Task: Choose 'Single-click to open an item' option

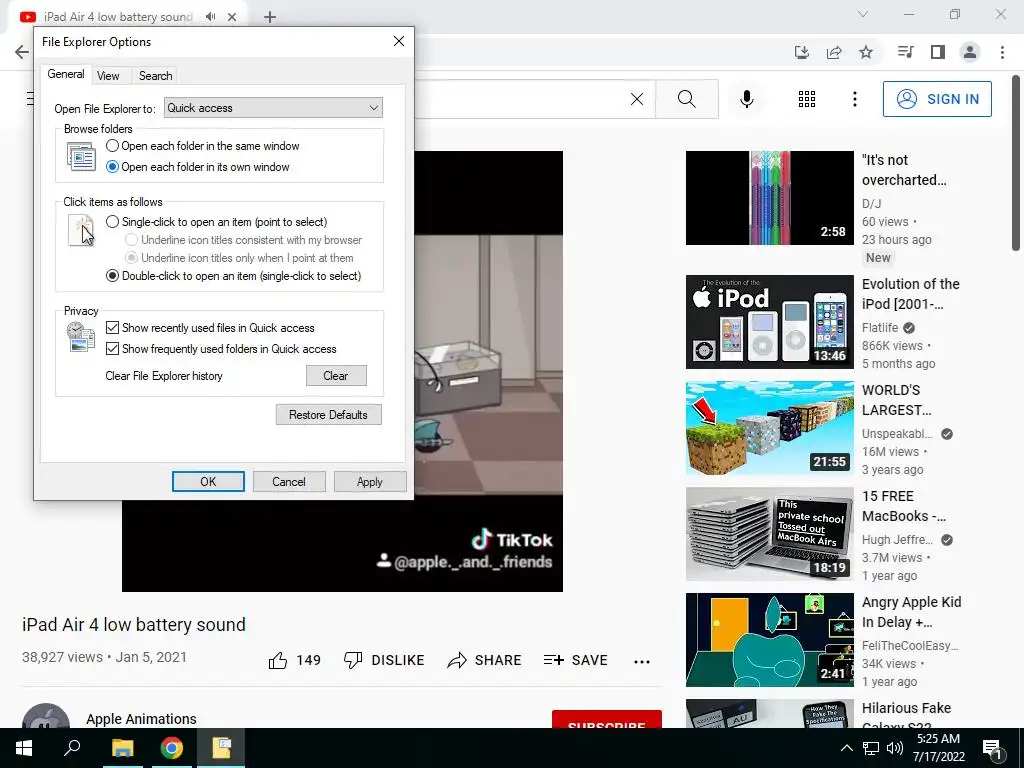Action: [216, 222]
